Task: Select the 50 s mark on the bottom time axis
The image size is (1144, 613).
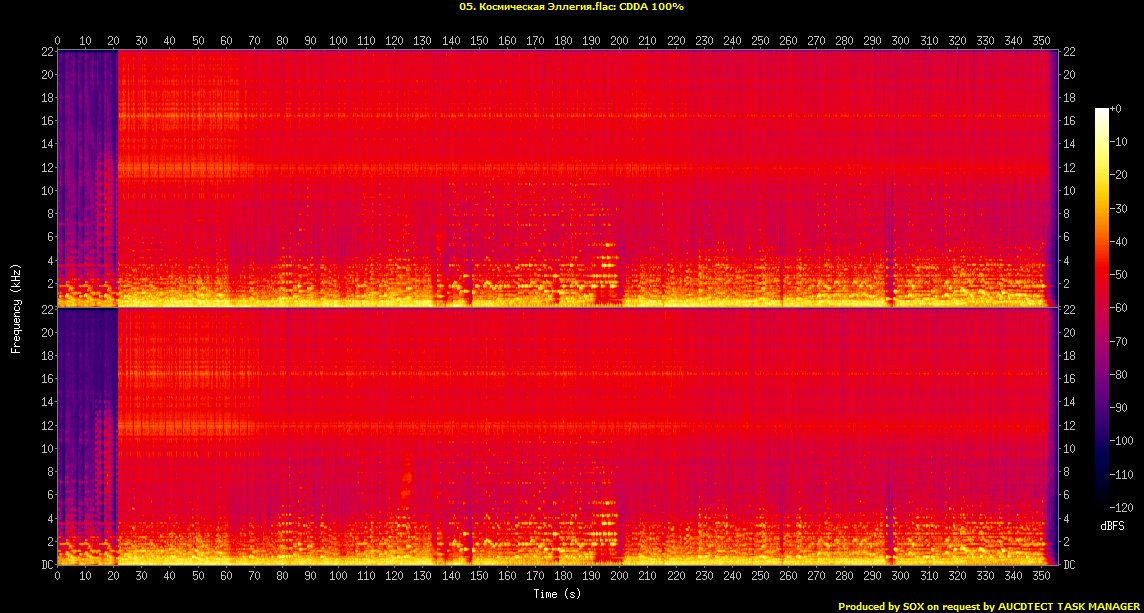Action: pyautogui.click(x=198, y=577)
